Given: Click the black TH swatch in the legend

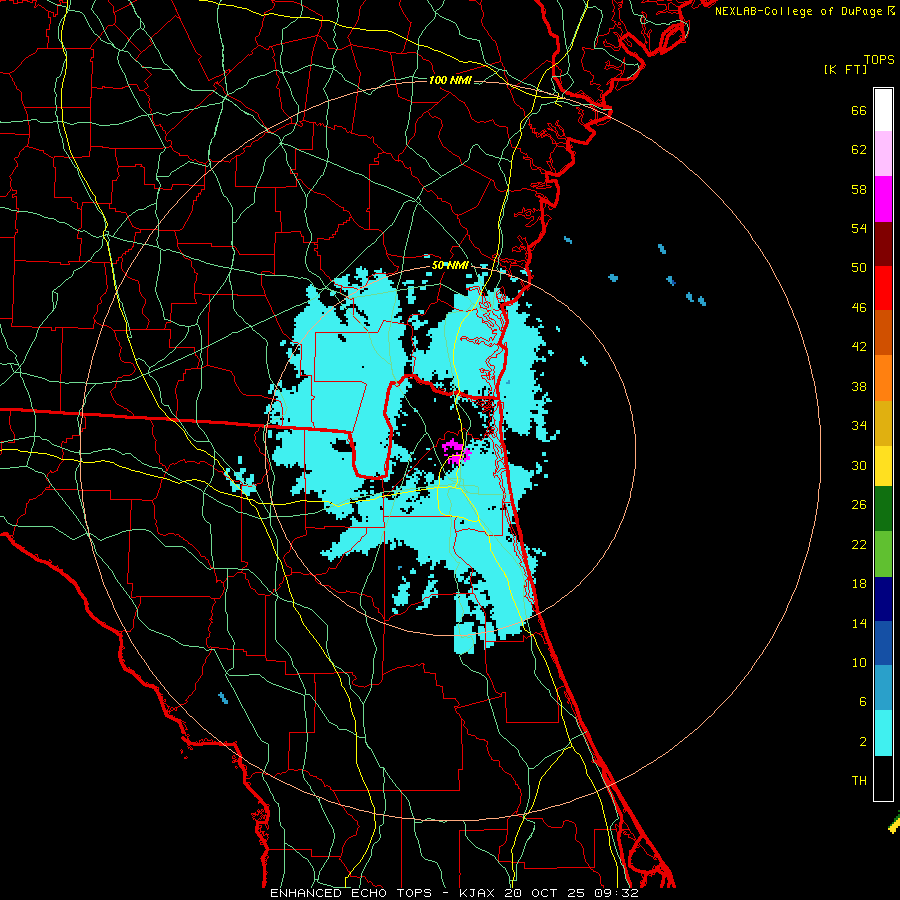Looking at the screenshot, I should [883, 778].
